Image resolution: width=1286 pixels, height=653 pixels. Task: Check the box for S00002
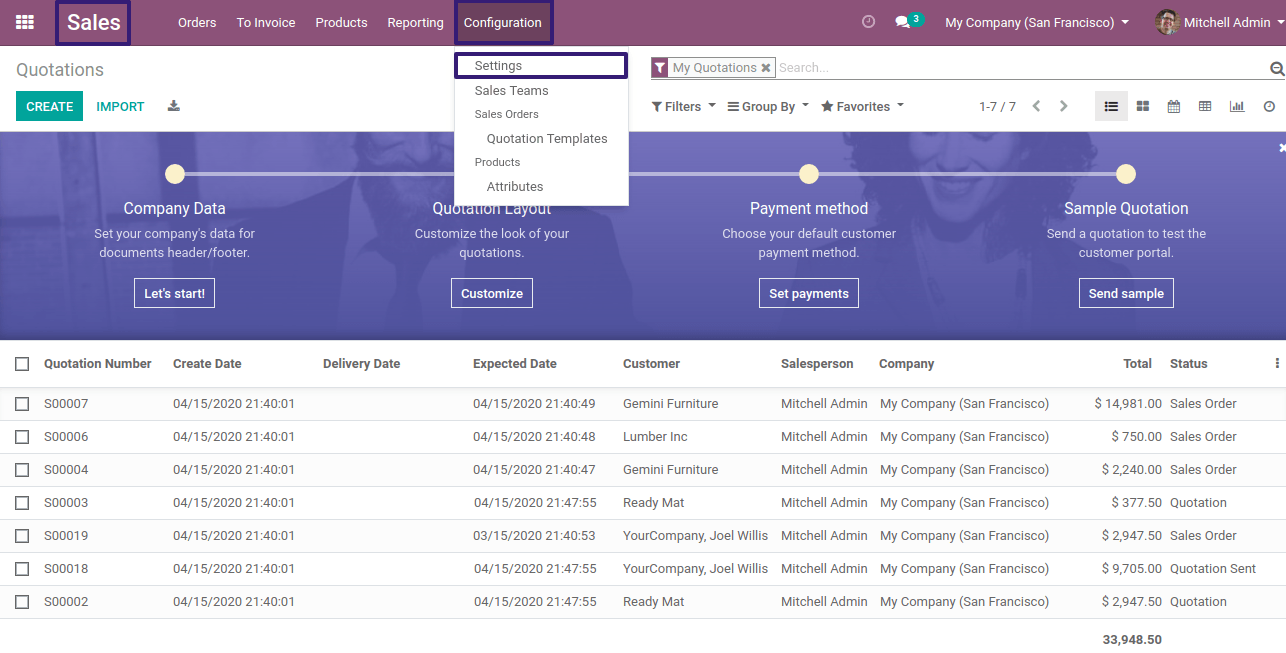[22, 602]
